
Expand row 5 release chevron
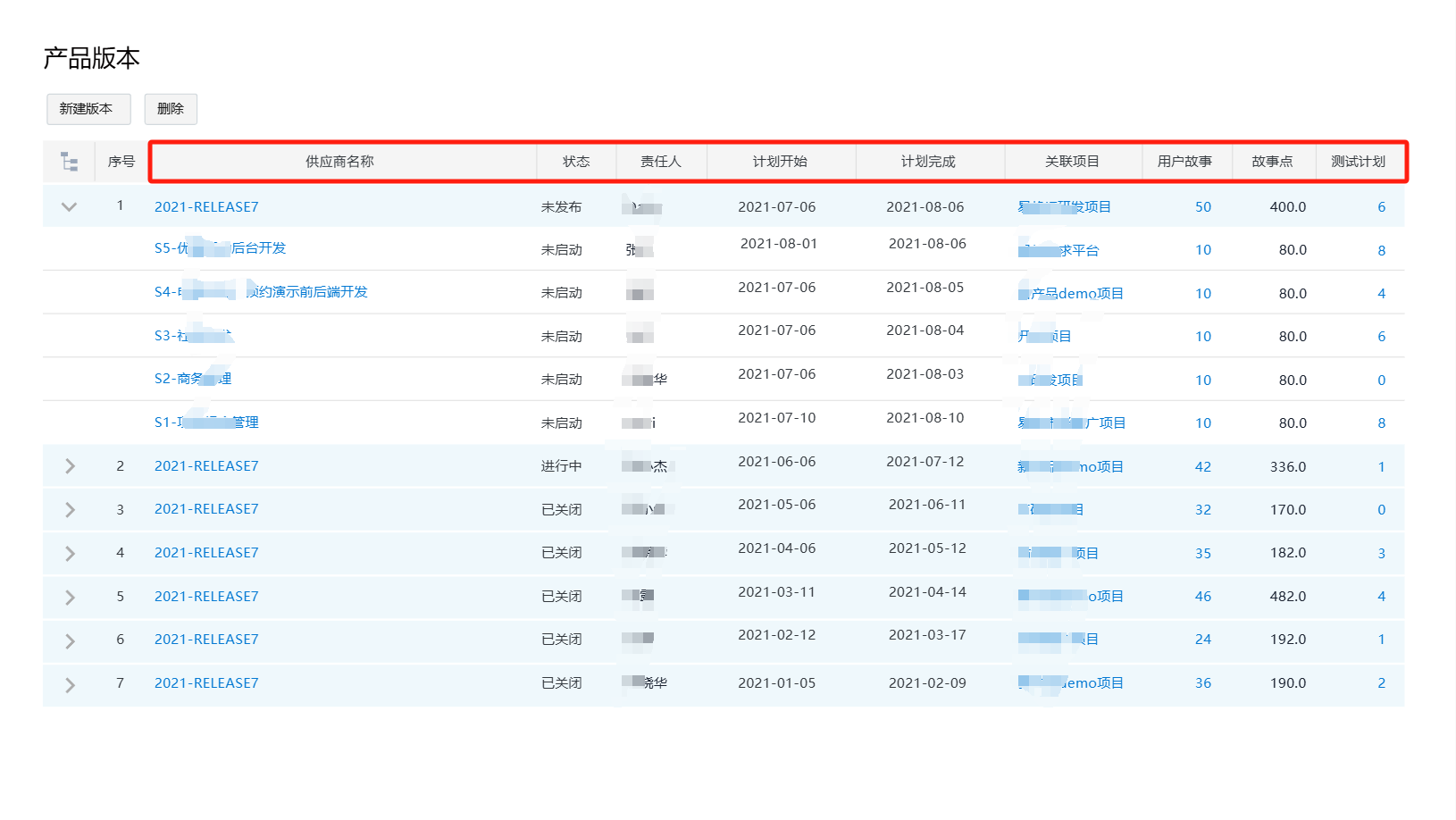[x=70, y=597]
